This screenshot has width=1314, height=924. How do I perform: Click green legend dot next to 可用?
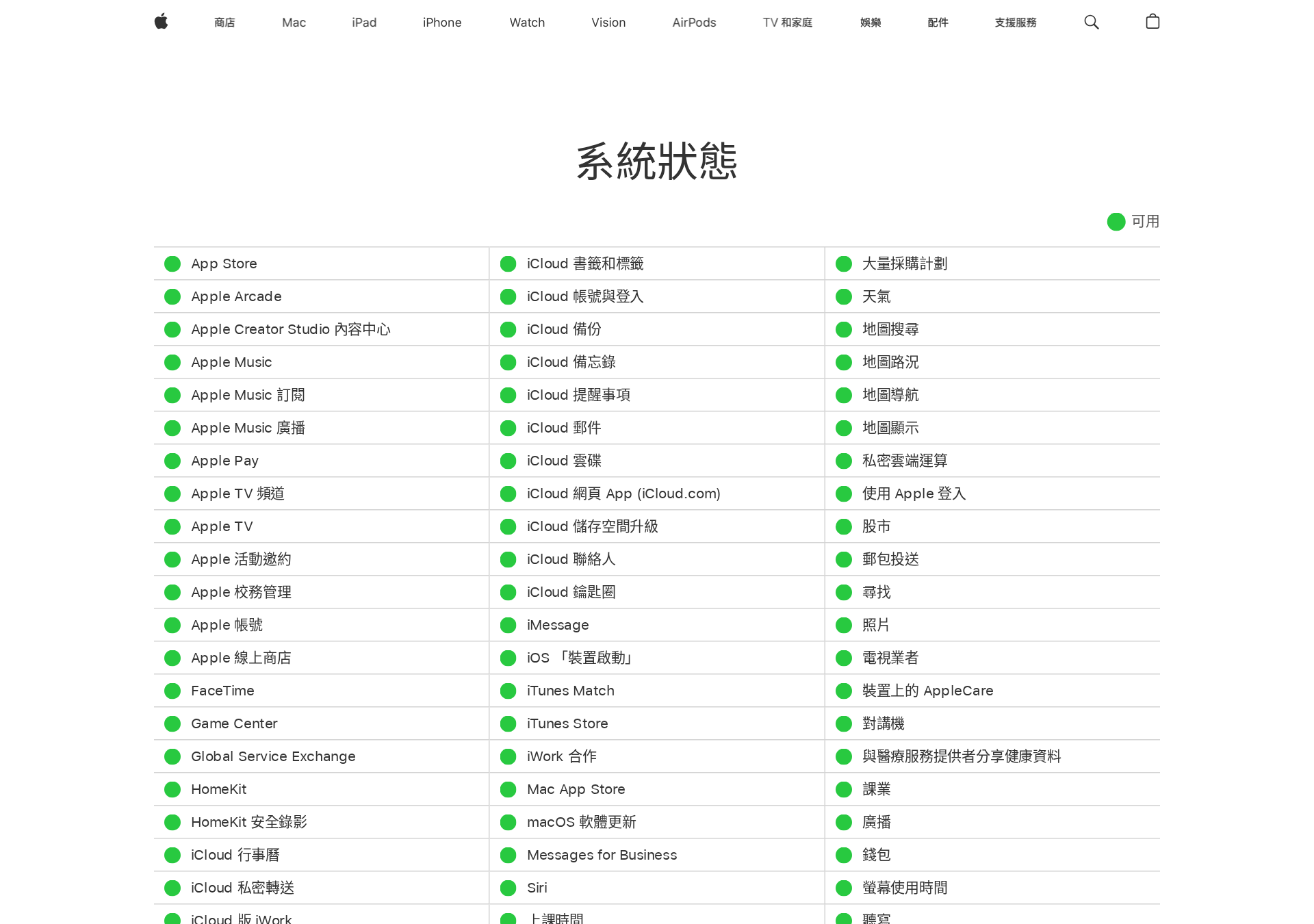(x=1116, y=222)
